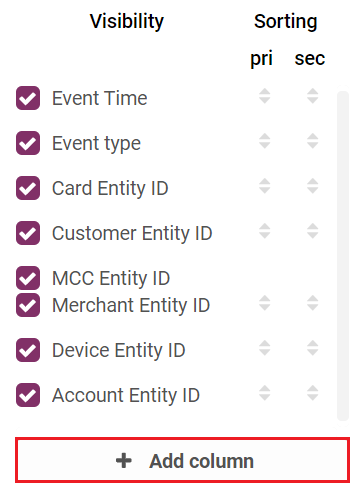Click secondary sort icon for Event Time
Screen dimensions: 362x497
[313, 96]
